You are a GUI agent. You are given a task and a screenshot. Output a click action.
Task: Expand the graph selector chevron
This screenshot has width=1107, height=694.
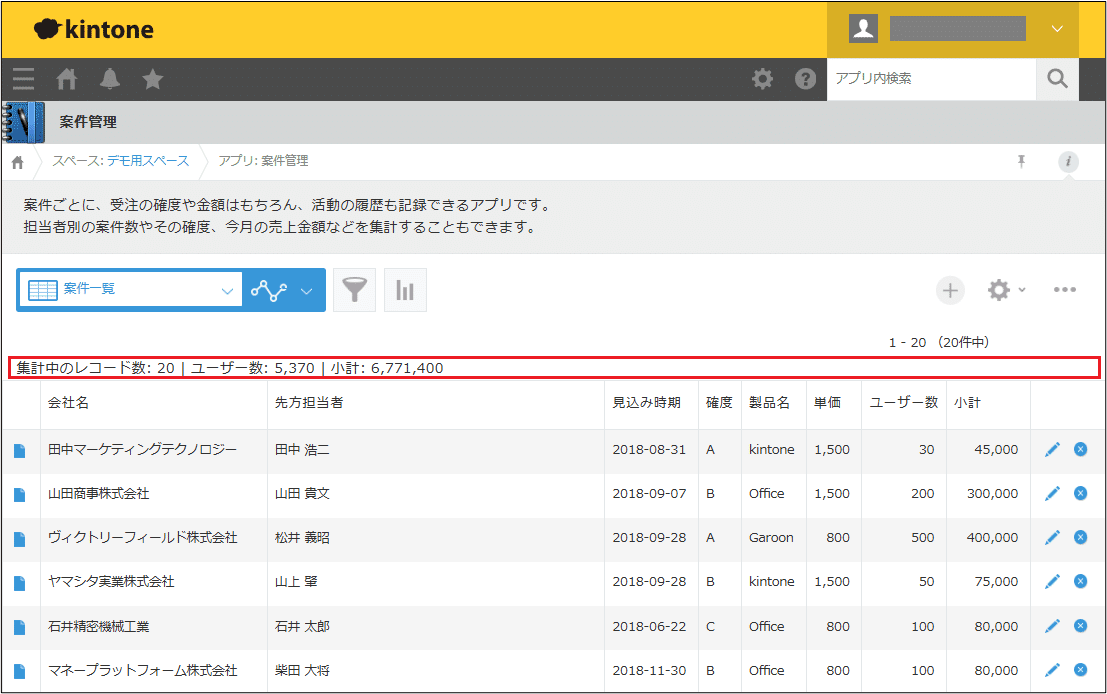[x=306, y=291]
